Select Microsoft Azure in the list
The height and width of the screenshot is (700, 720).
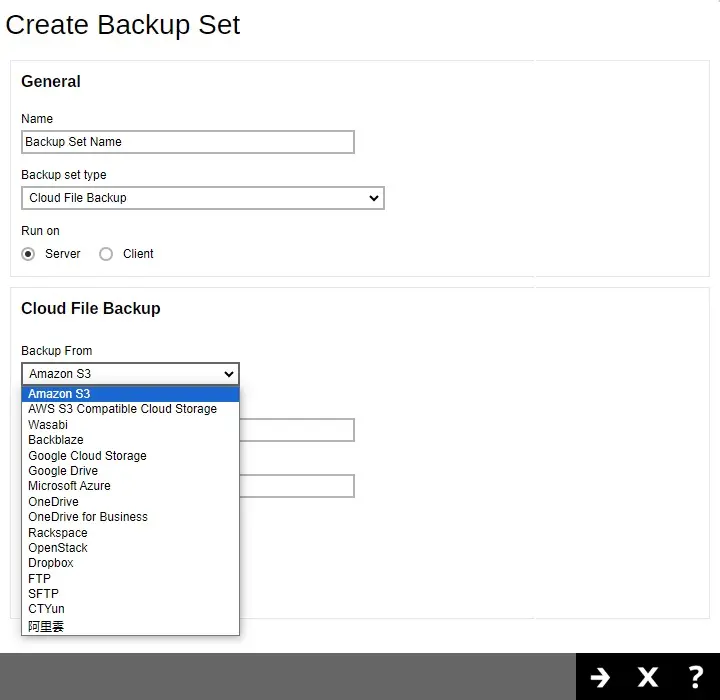pos(130,486)
